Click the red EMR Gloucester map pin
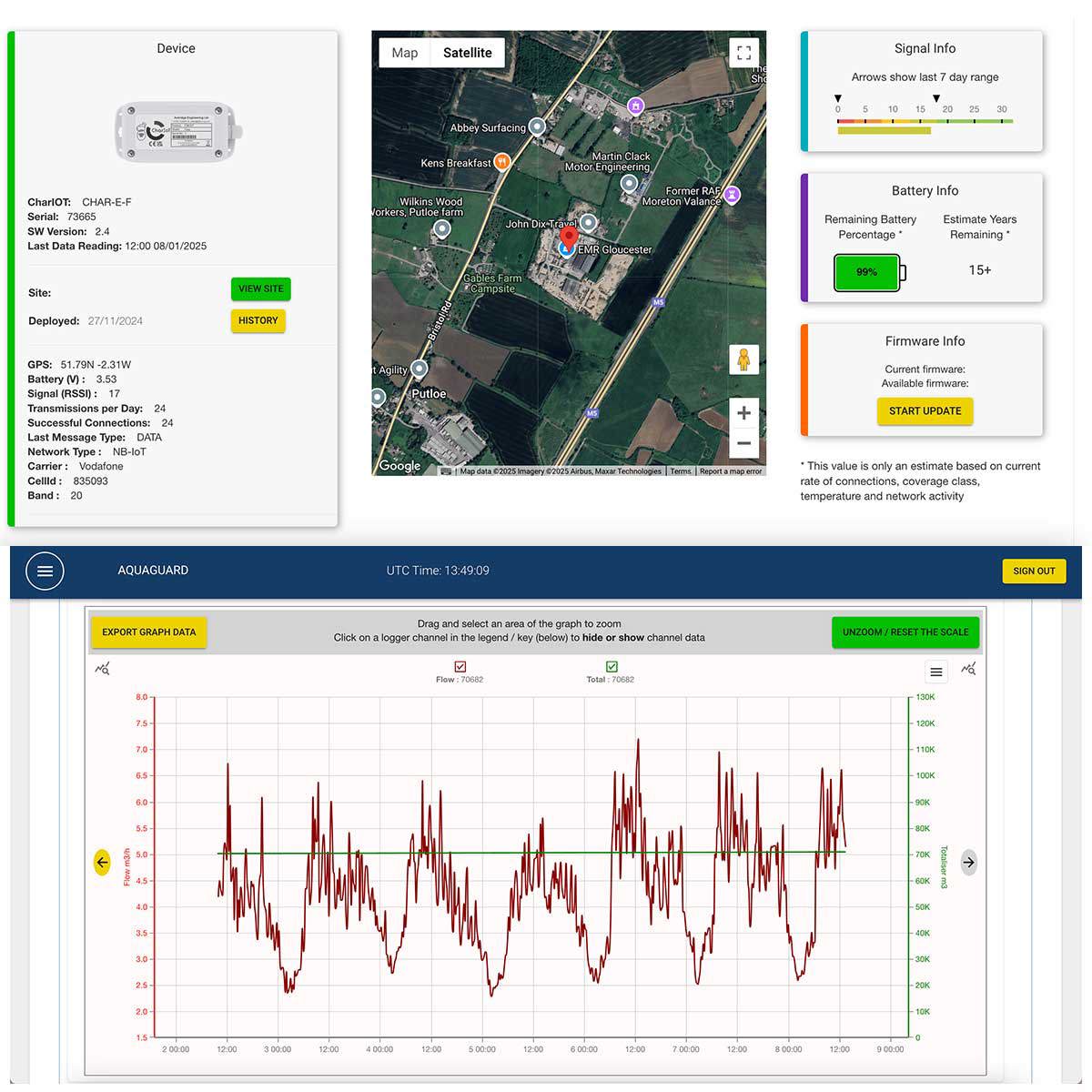Viewport: 1092px width, 1092px height. tap(569, 239)
